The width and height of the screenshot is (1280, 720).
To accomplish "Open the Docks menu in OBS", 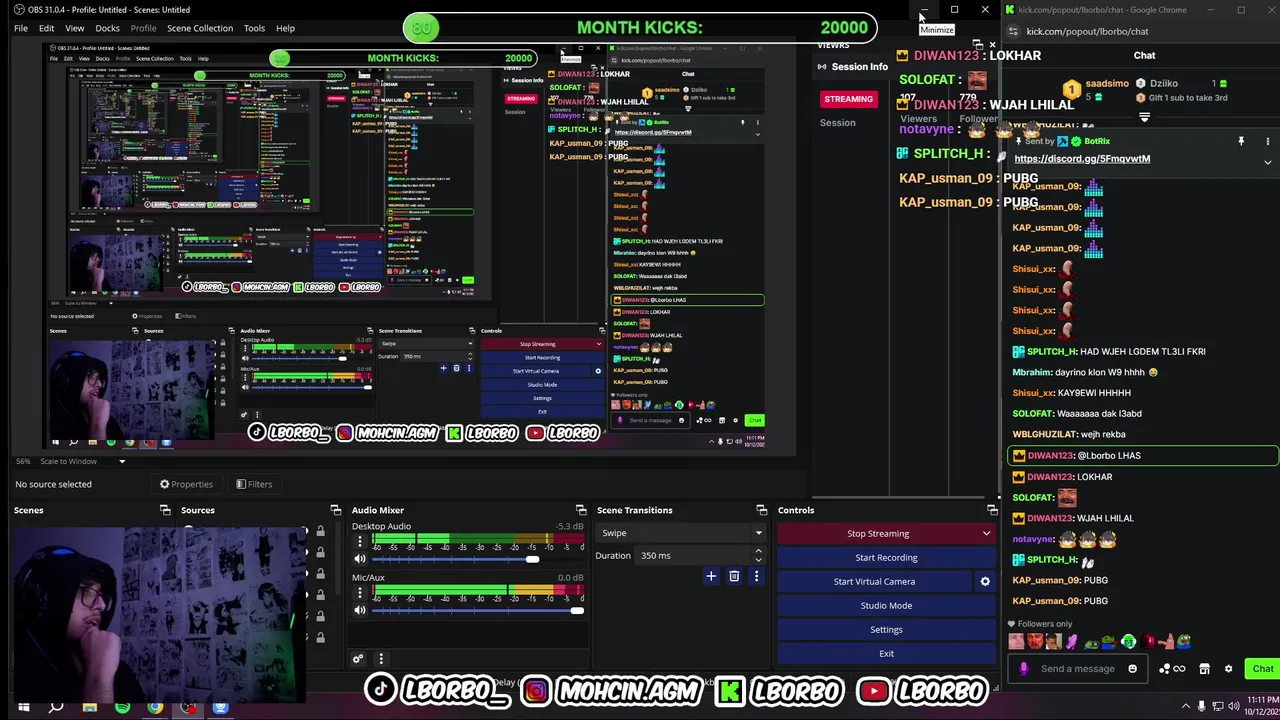I will pos(107,28).
